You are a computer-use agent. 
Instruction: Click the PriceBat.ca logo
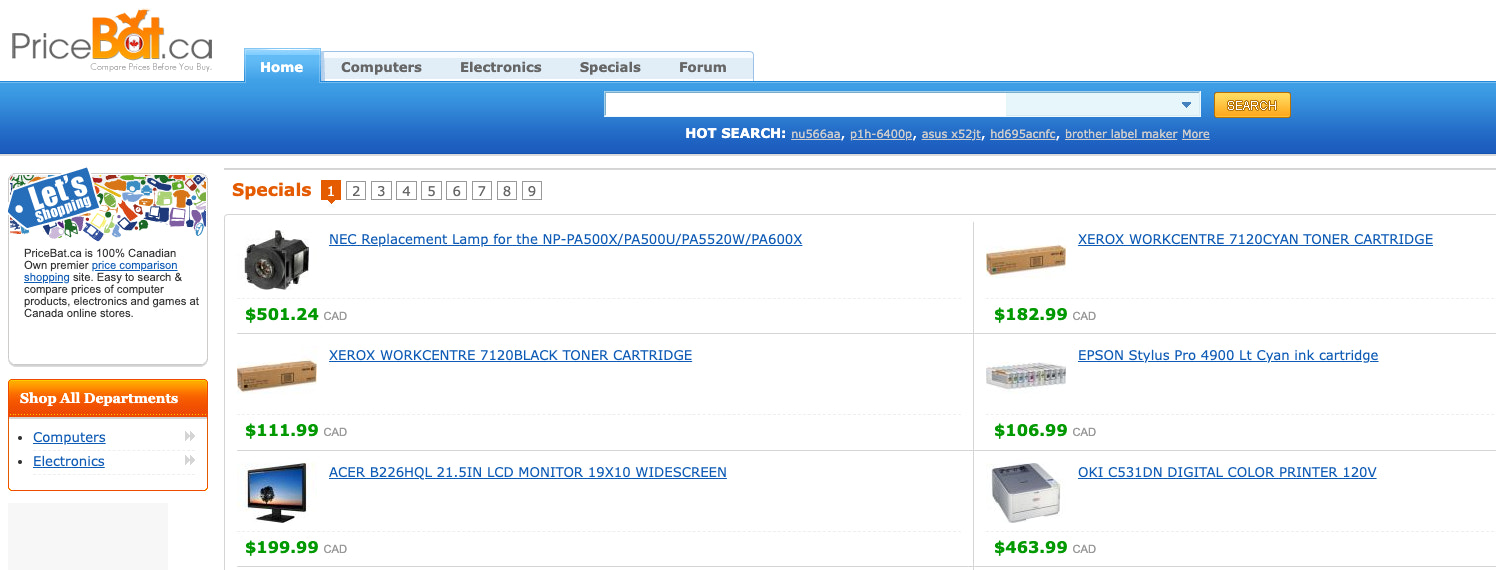(112, 42)
